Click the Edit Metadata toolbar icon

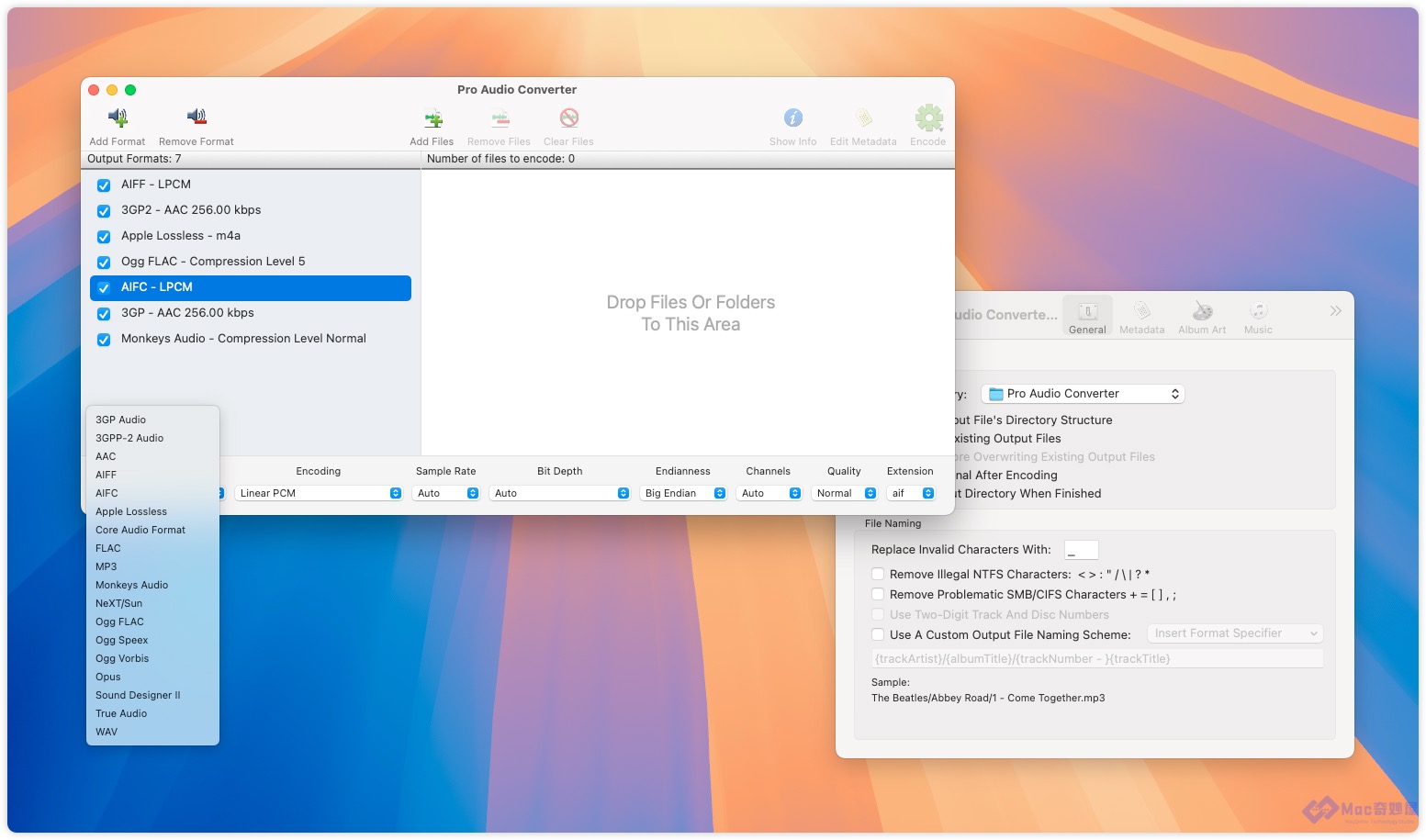[x=864, y=118]
